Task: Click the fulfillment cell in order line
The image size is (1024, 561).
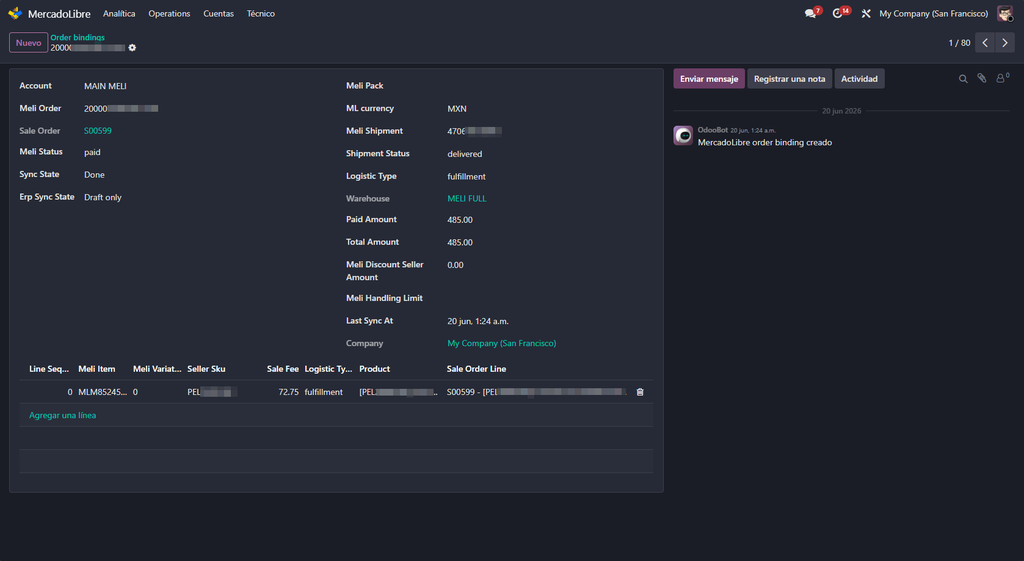Action: click(323, 392)
